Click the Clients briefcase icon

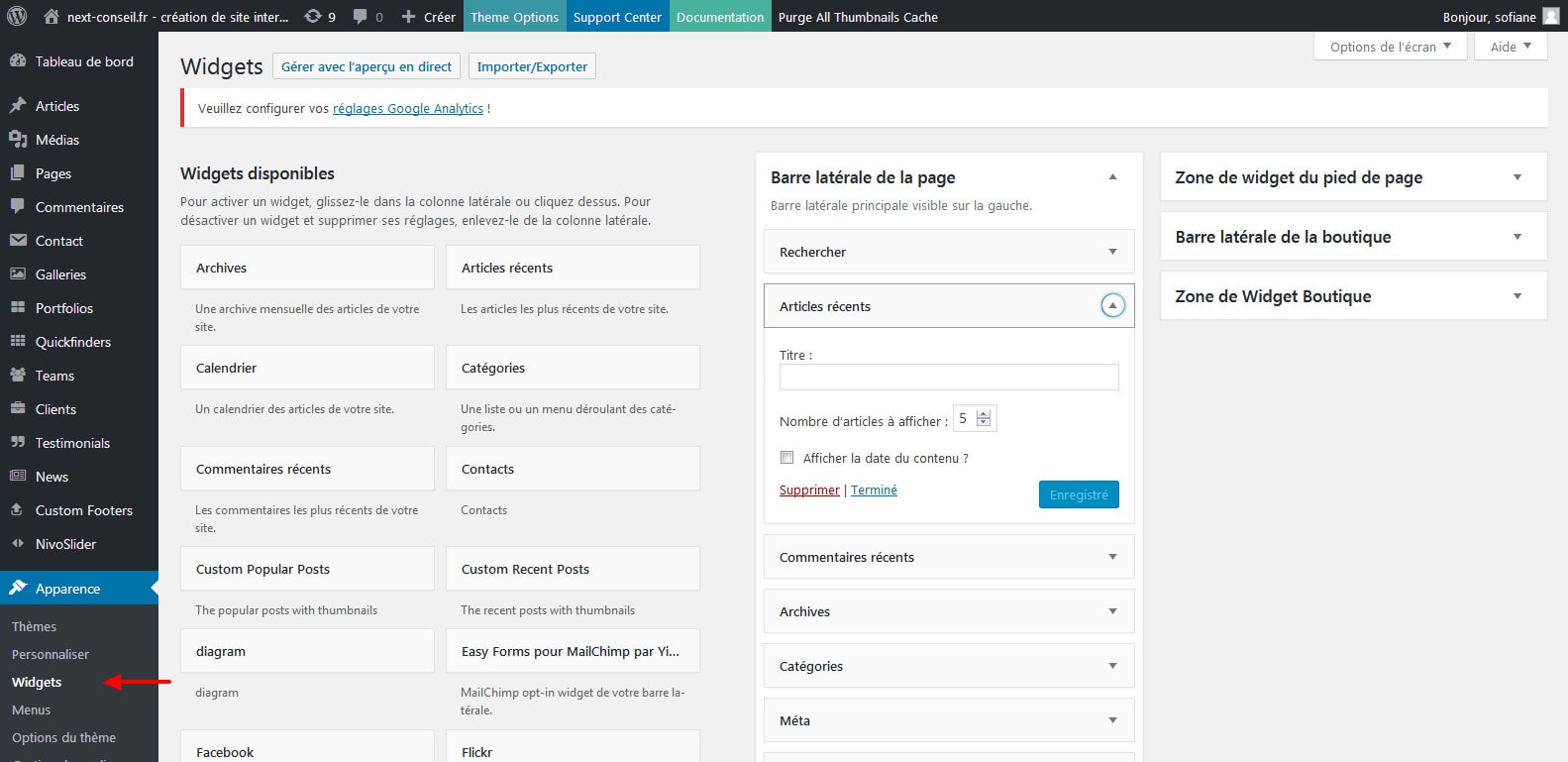pos(18,408)
